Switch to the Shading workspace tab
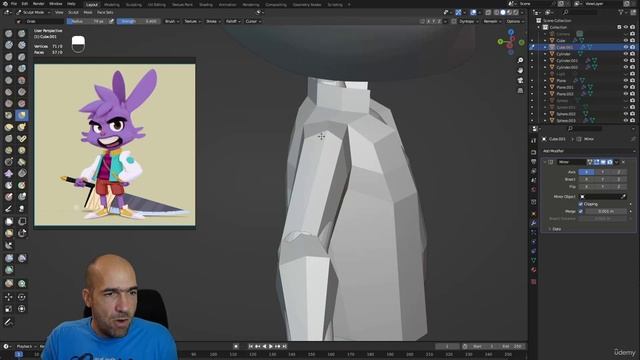This screenshot has height=360, width=640. click(x=206, y=4)
